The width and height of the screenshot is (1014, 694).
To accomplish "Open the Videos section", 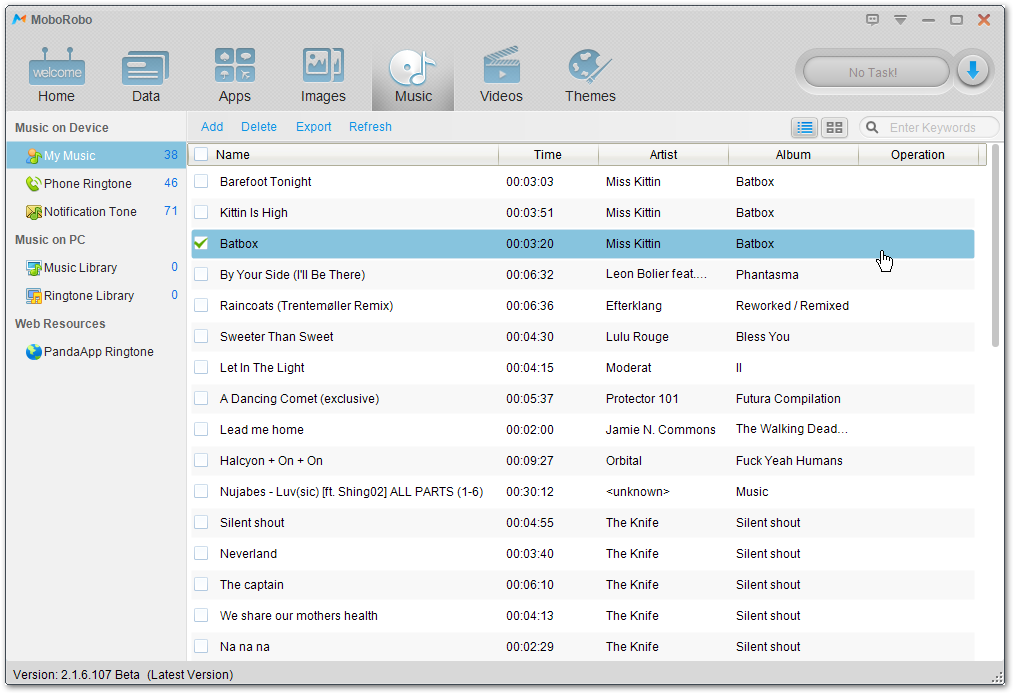I will click(501, 76).
